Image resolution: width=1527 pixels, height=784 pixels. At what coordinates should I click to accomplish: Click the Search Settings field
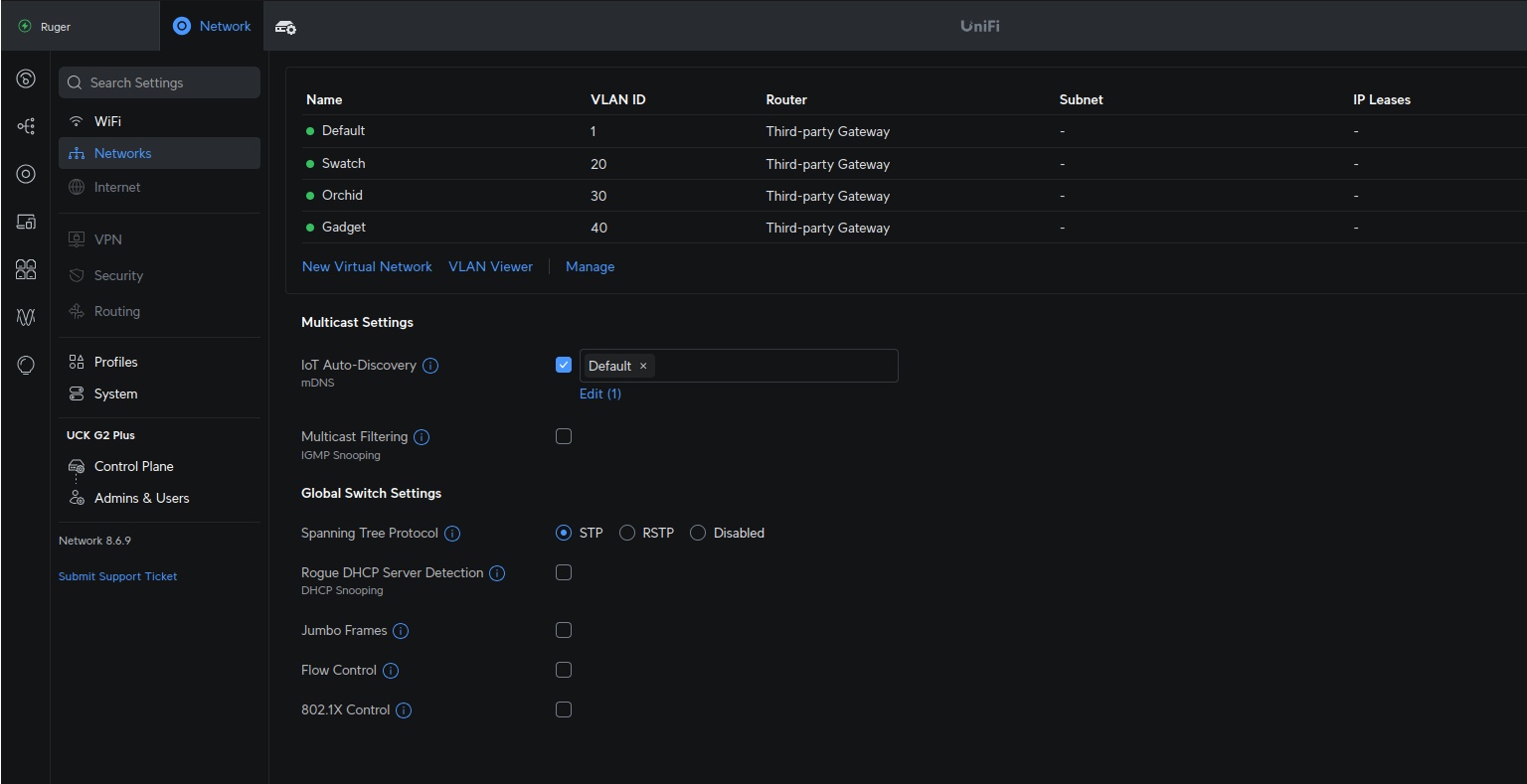coord(159,82)
